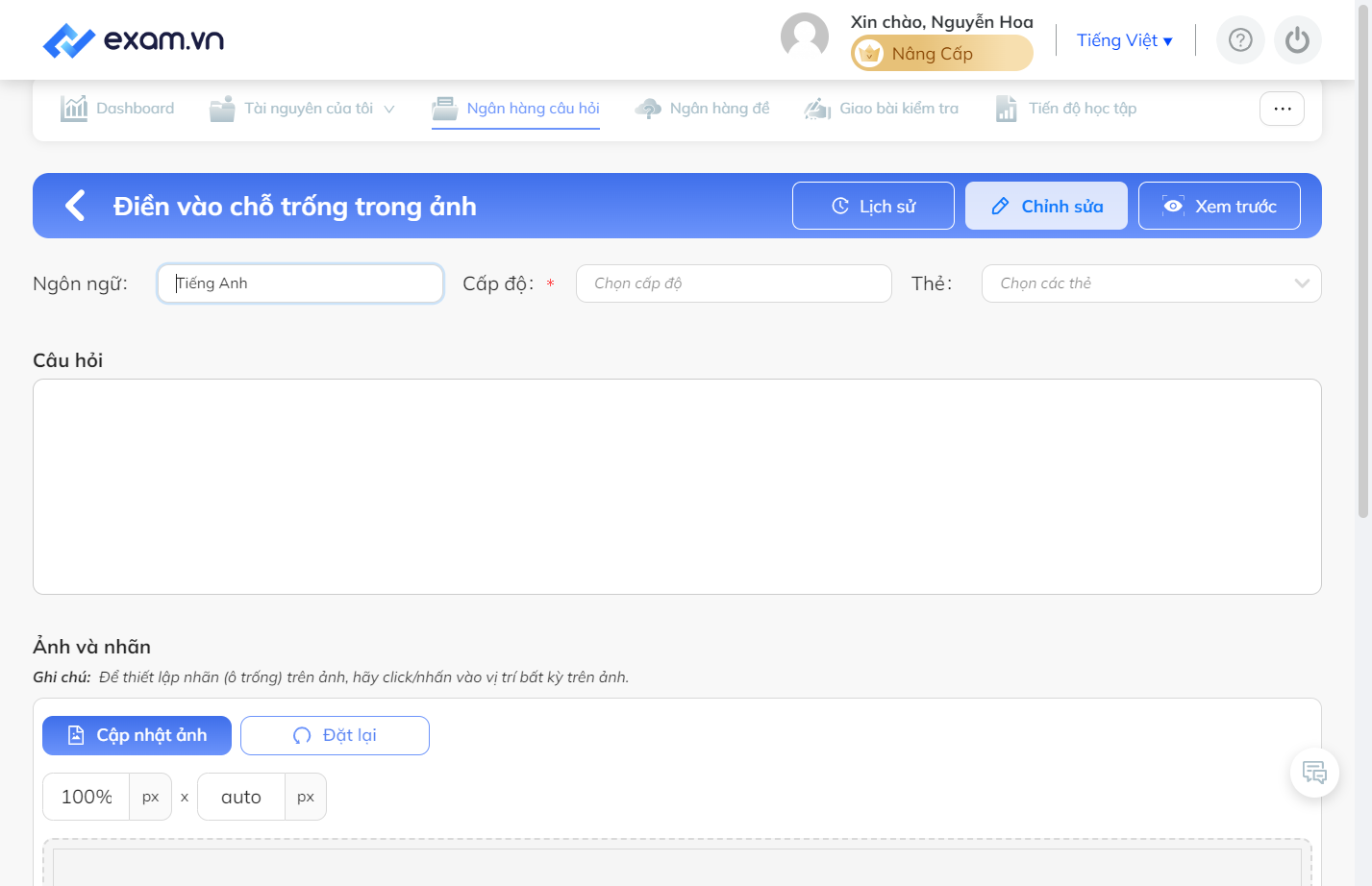Click the crown icon on Nâng Cấp
The image size is (1372, 886).
click(x=869, y=54)
